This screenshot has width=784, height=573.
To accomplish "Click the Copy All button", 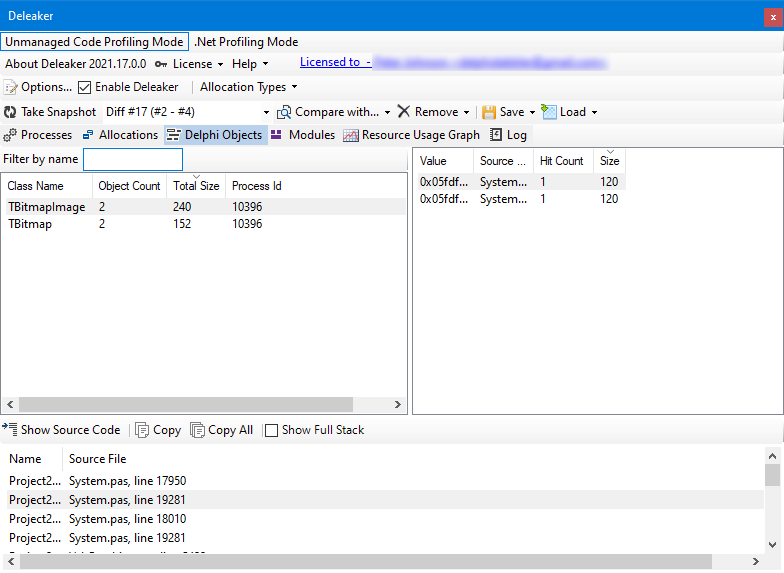I will tap(222, 430).
